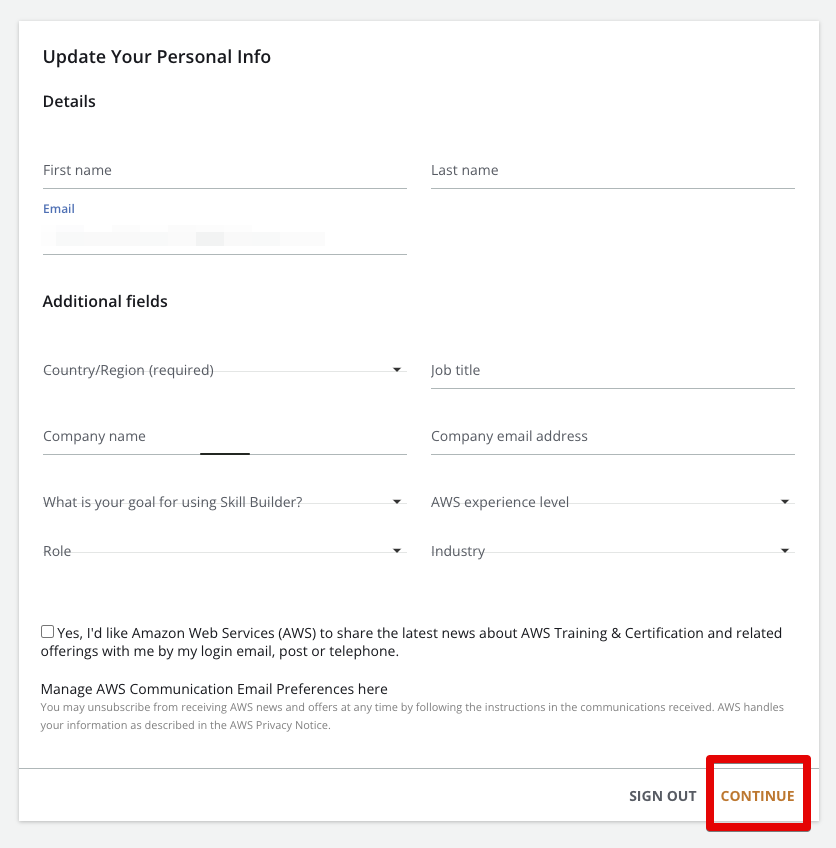The image size is (836, 848).
Task: Select the Company email address field
Action: pyautogui.click(x=613, y=436)
